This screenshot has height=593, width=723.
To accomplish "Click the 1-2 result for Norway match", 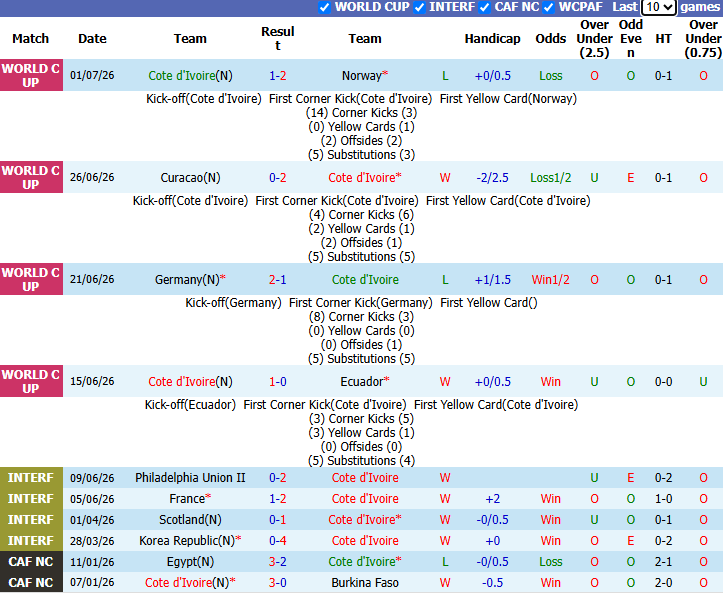I will (x=278, y=76).
